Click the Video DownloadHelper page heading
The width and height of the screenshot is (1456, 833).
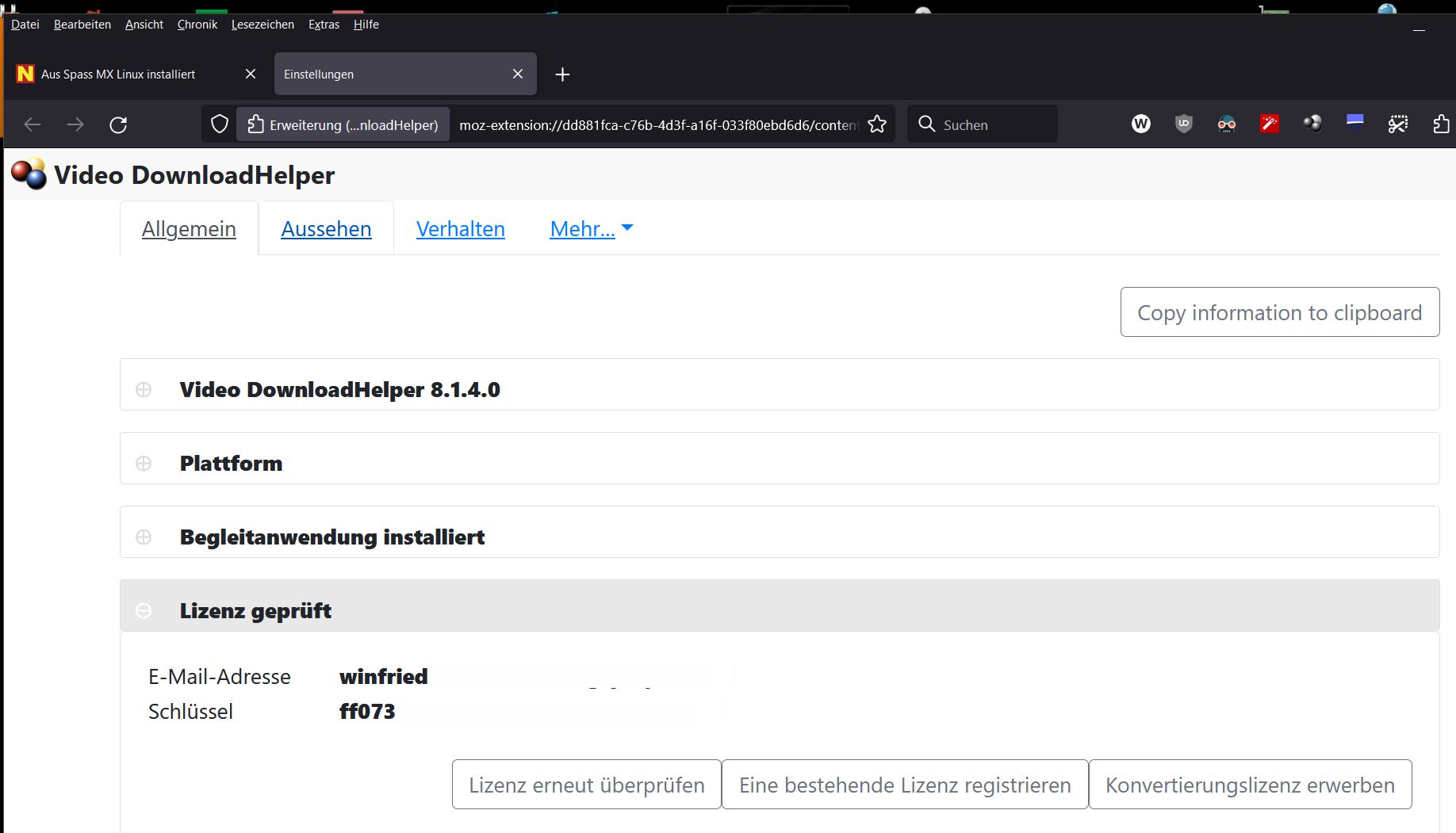pos(194,174)
